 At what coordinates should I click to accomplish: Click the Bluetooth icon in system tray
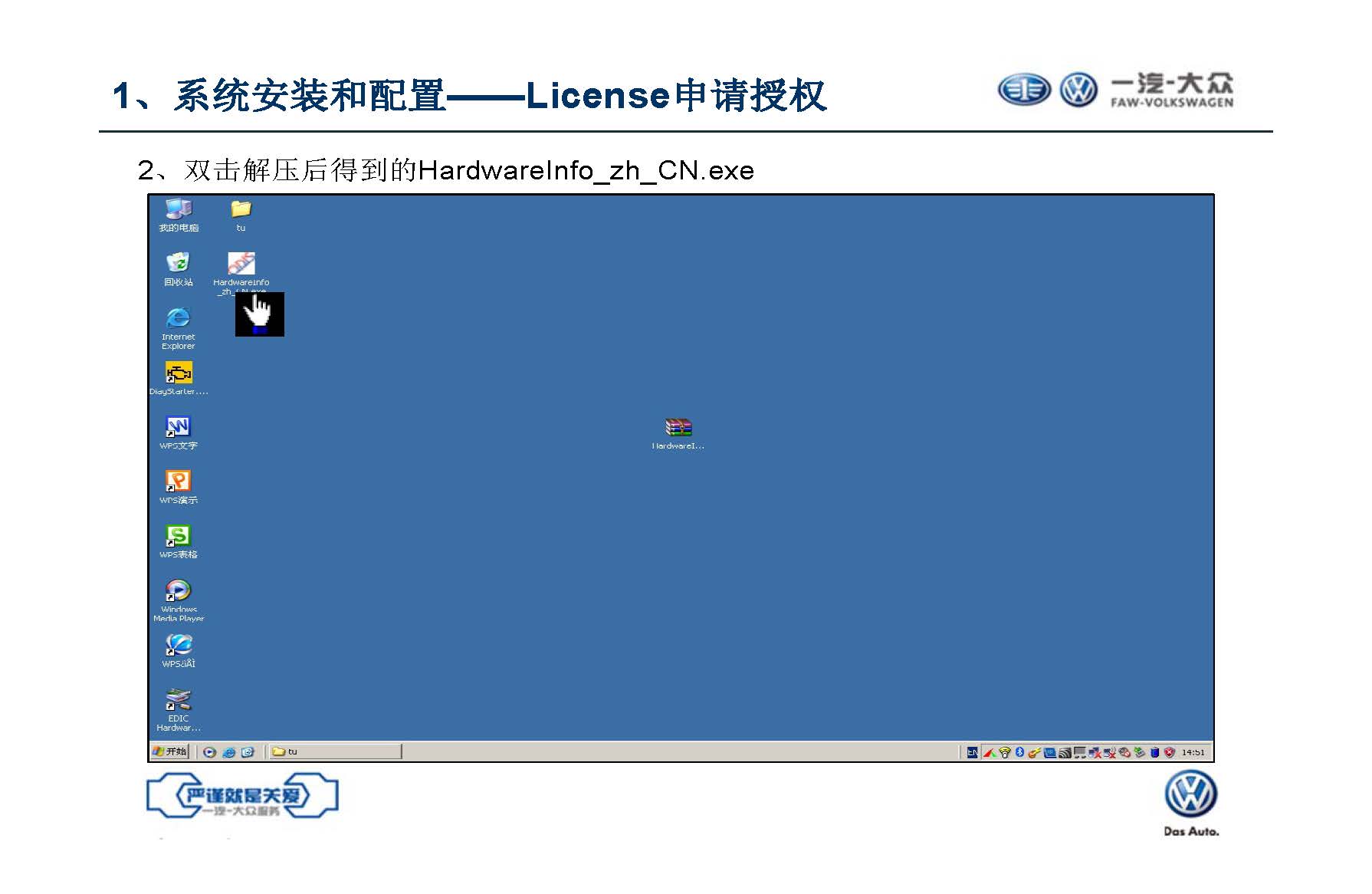click(1019, 752)
